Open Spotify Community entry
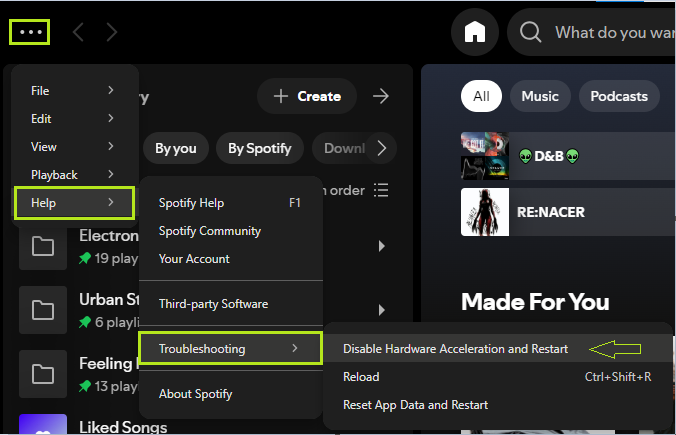 [231, 231]
